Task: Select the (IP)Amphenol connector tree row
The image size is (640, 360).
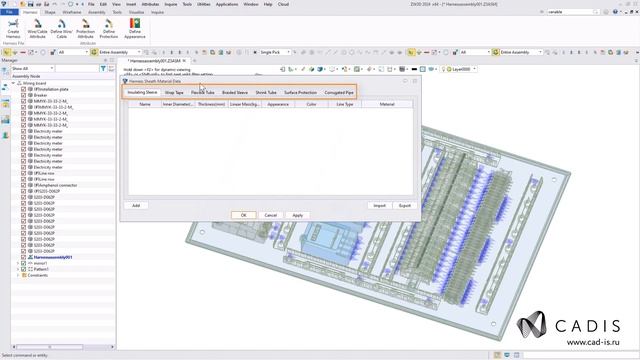Action: click(55, 185)
